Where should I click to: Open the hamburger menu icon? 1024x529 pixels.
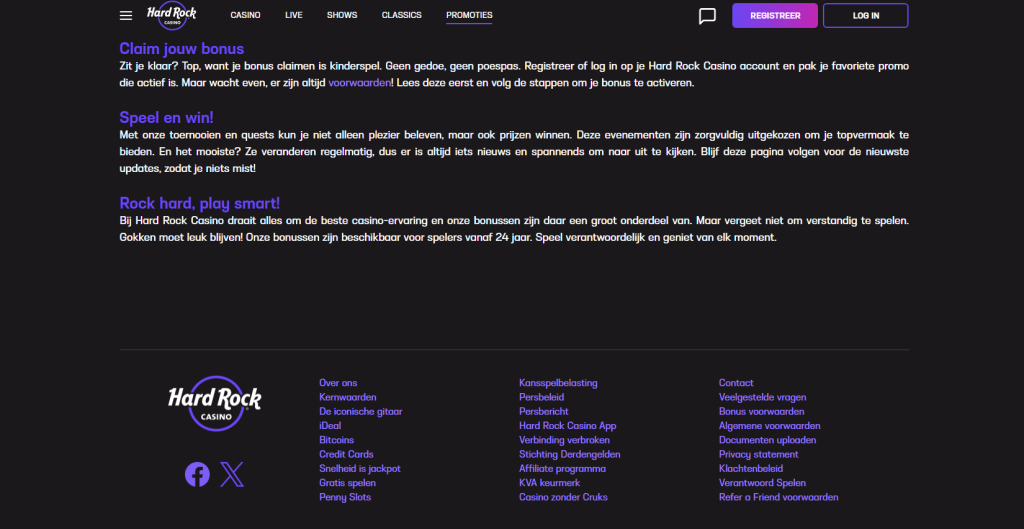pos(126,16)
